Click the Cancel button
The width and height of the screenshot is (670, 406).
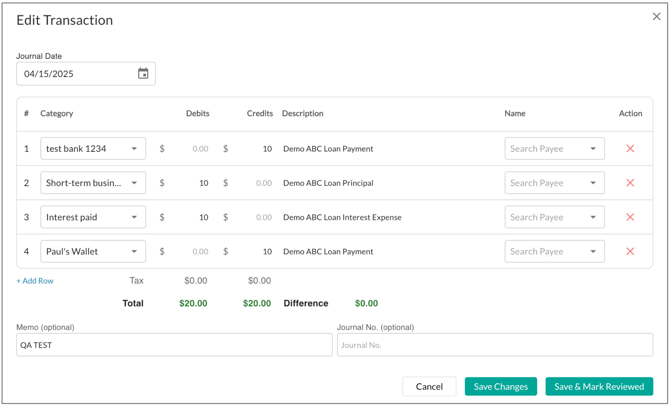click(429, 386)
